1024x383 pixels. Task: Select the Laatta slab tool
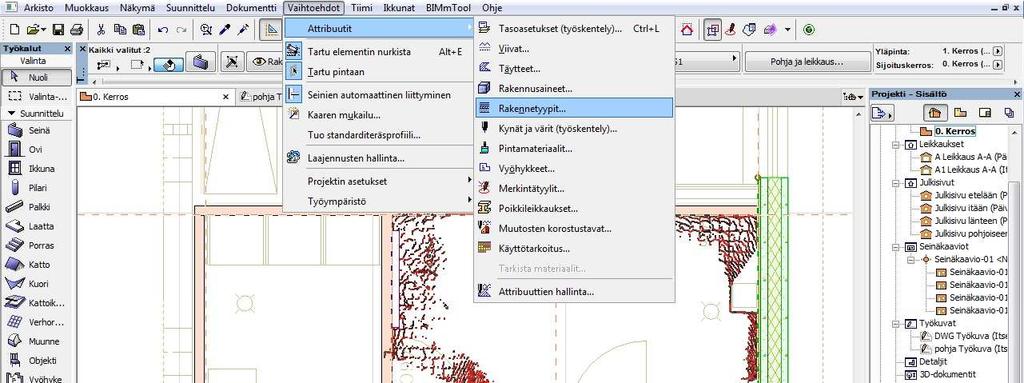coord(33,226)
